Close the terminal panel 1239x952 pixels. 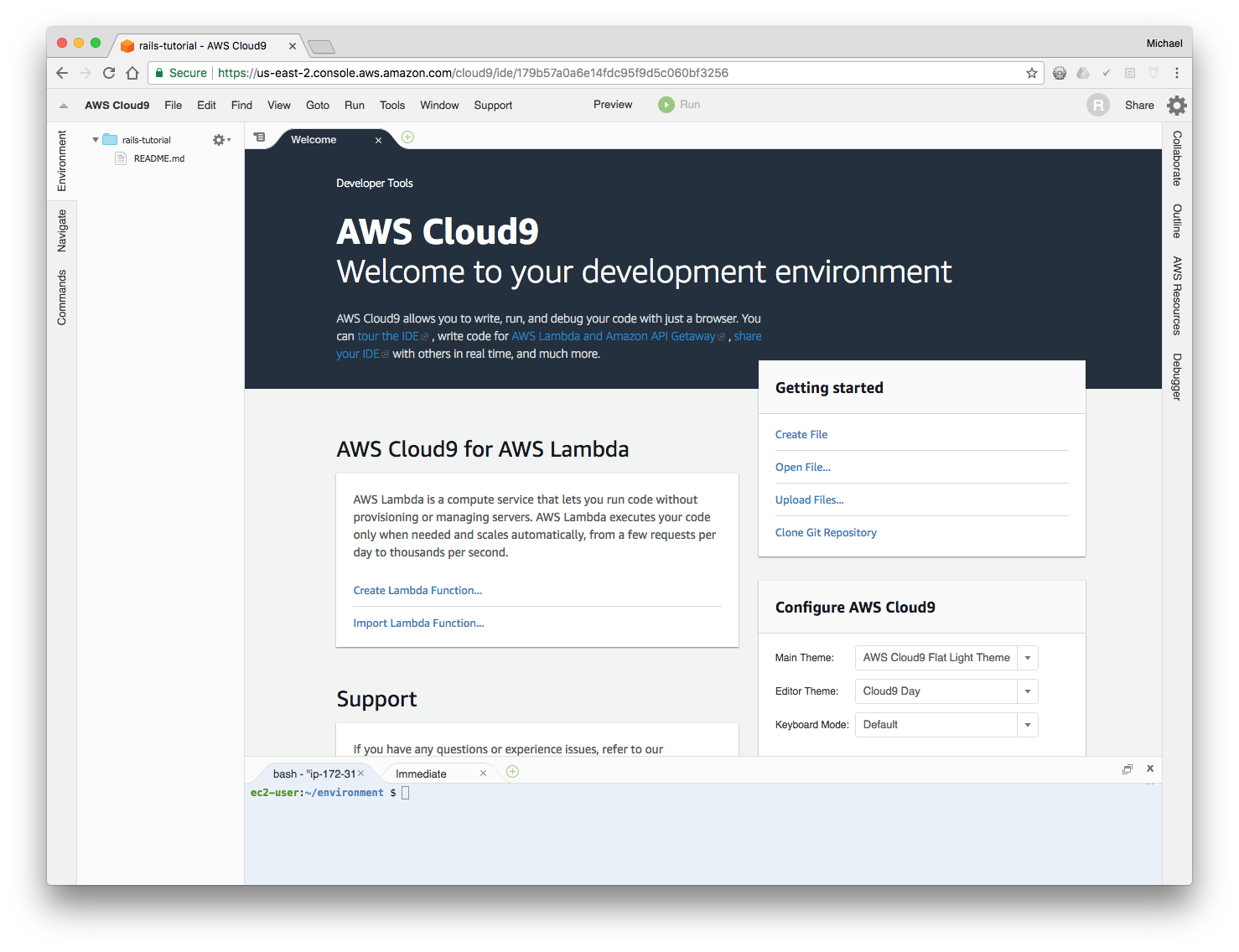click(x=1150, y=768)
